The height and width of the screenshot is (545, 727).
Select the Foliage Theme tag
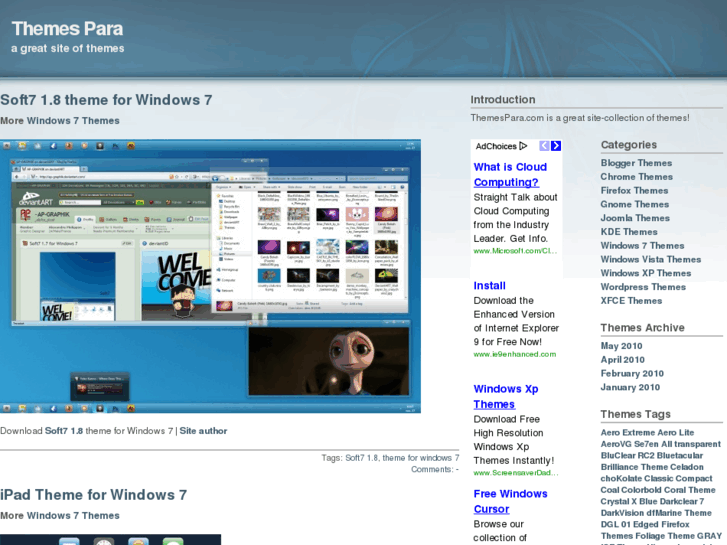point(665,536)
